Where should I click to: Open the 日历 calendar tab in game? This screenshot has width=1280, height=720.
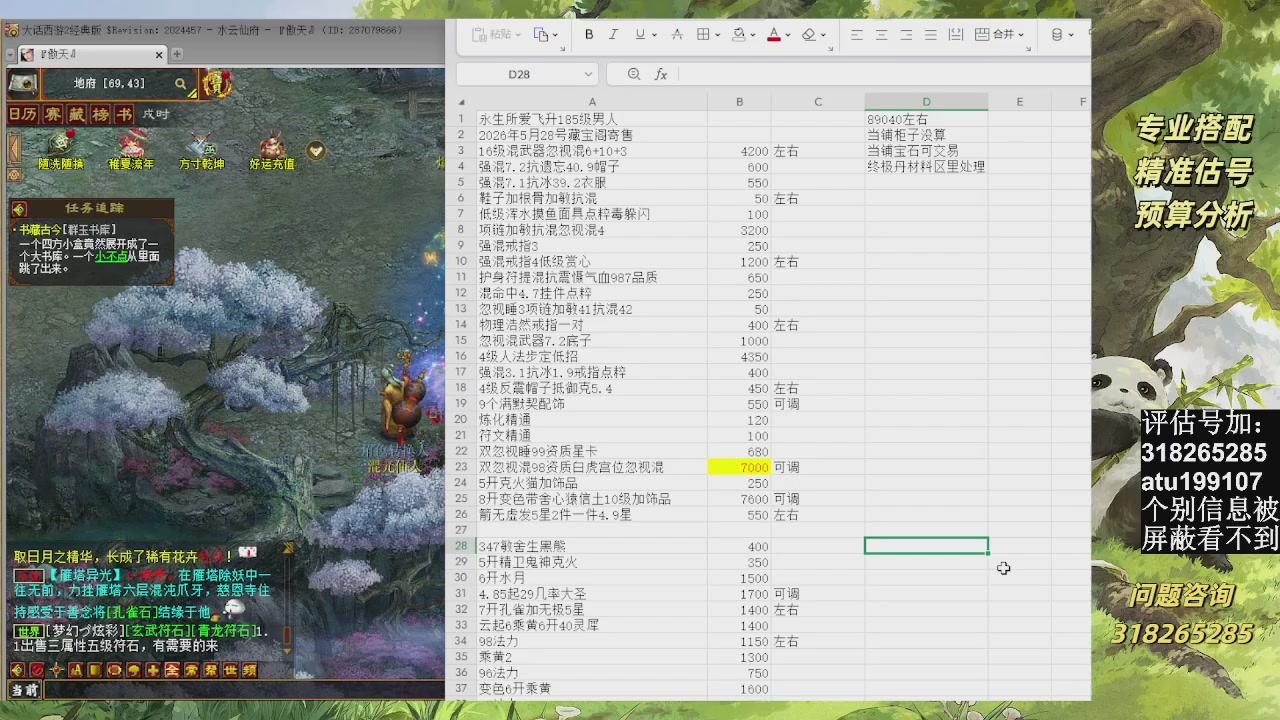[23, 115]
